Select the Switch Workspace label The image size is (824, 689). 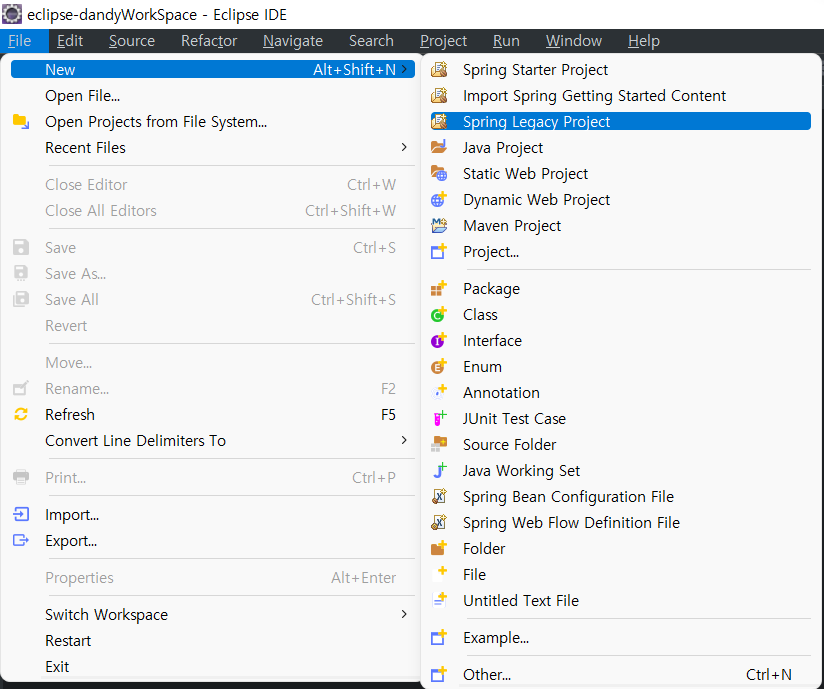pyautogui.click(x=107, y=614)
